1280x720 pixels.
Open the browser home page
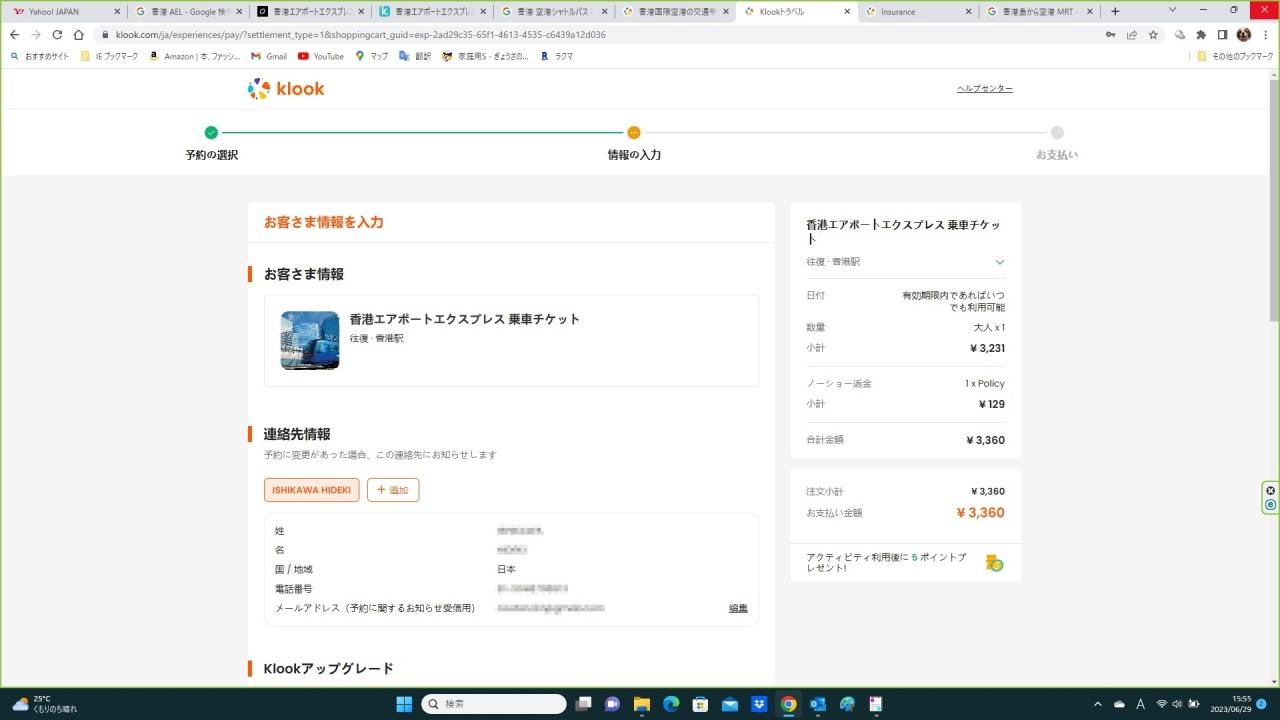[x=79, y=34]
